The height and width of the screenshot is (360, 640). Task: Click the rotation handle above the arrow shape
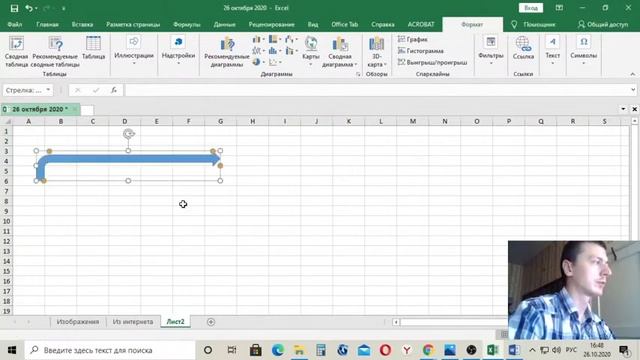pyautogui.click(x=129, y=134)
